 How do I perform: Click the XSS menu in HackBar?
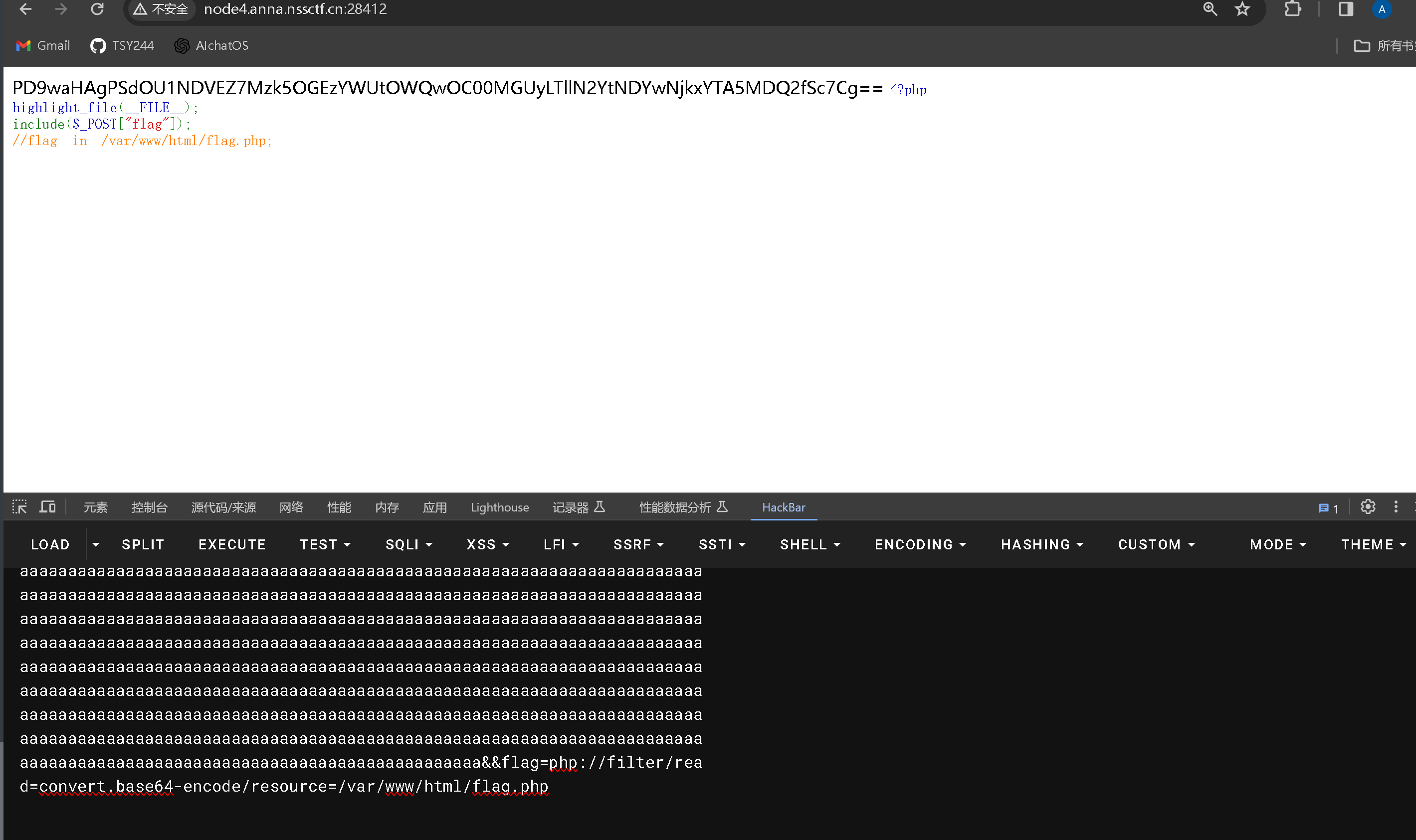(487, 544)
